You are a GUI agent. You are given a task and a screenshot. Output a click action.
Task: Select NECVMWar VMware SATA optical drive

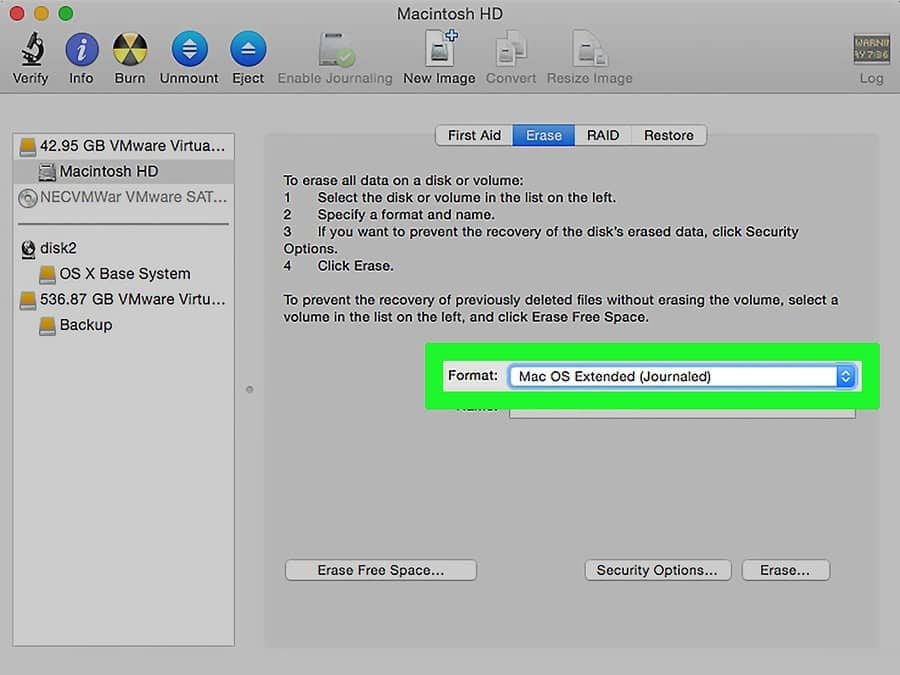pyautogui.click(x=123, y=197)
